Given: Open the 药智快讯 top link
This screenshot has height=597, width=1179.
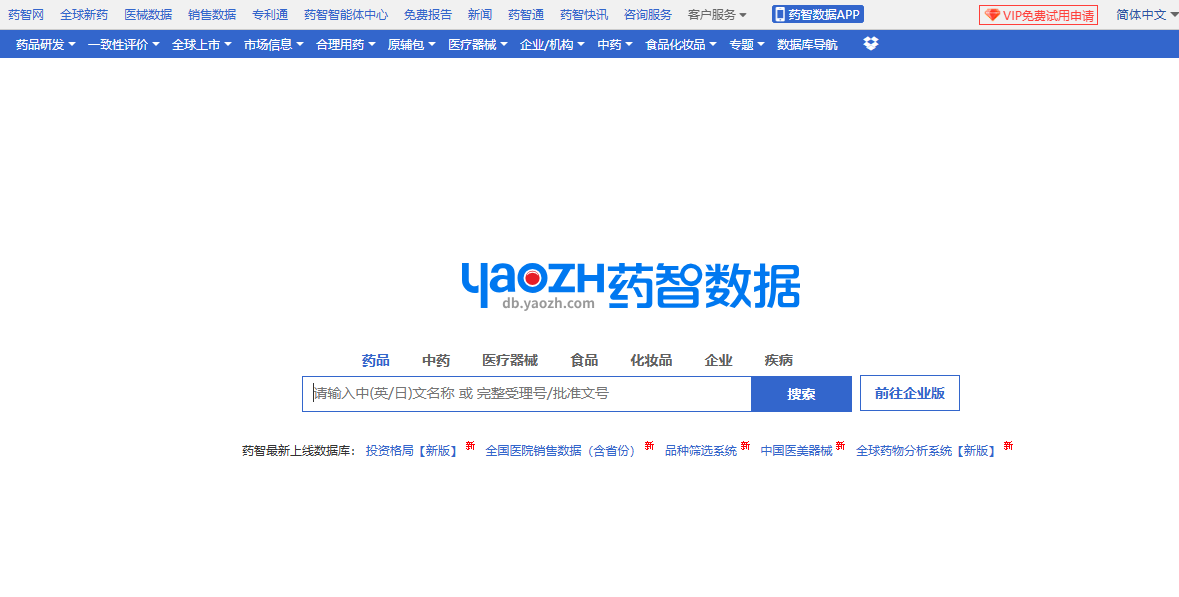Looking at the screenshot, I should click(x=584, y=15).
